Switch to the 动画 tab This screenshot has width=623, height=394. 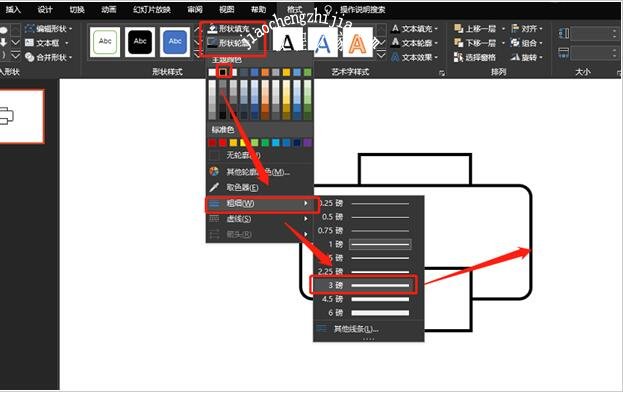pos(108,10)
